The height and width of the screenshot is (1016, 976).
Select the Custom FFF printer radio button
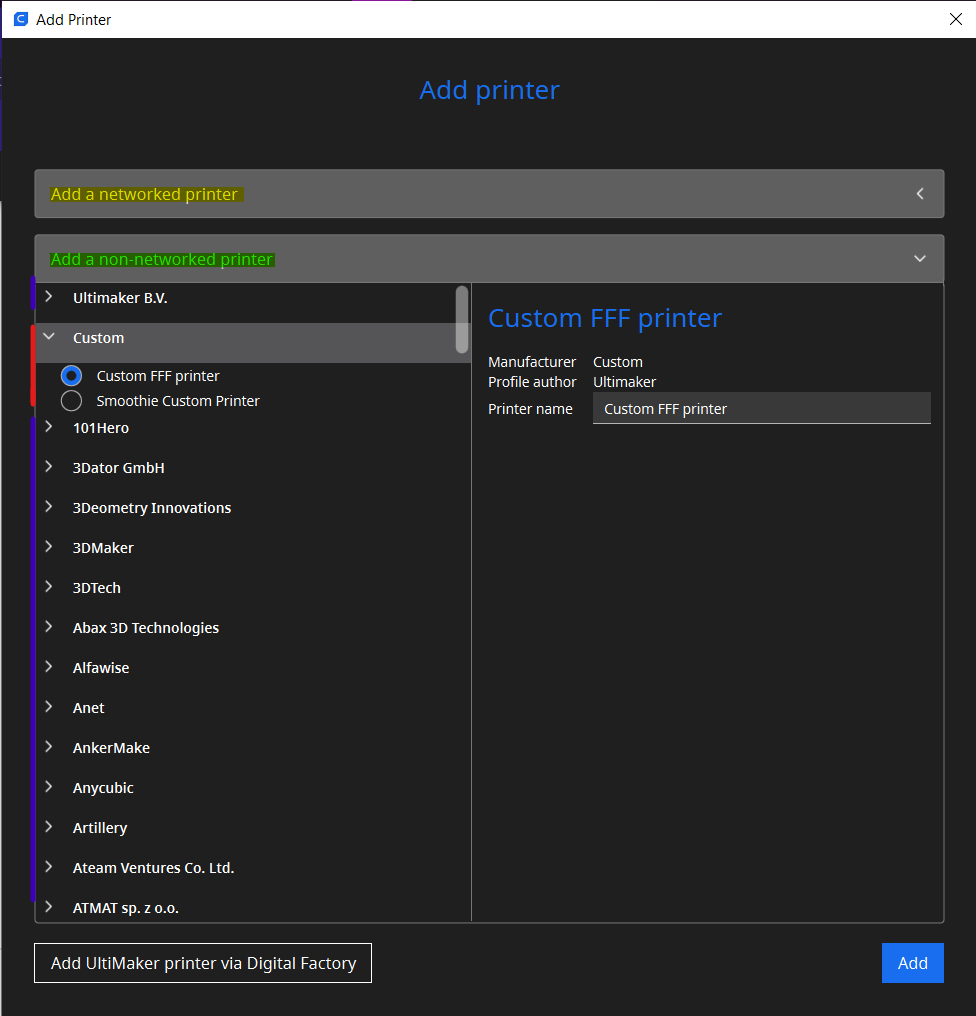[x=71, y=376]
